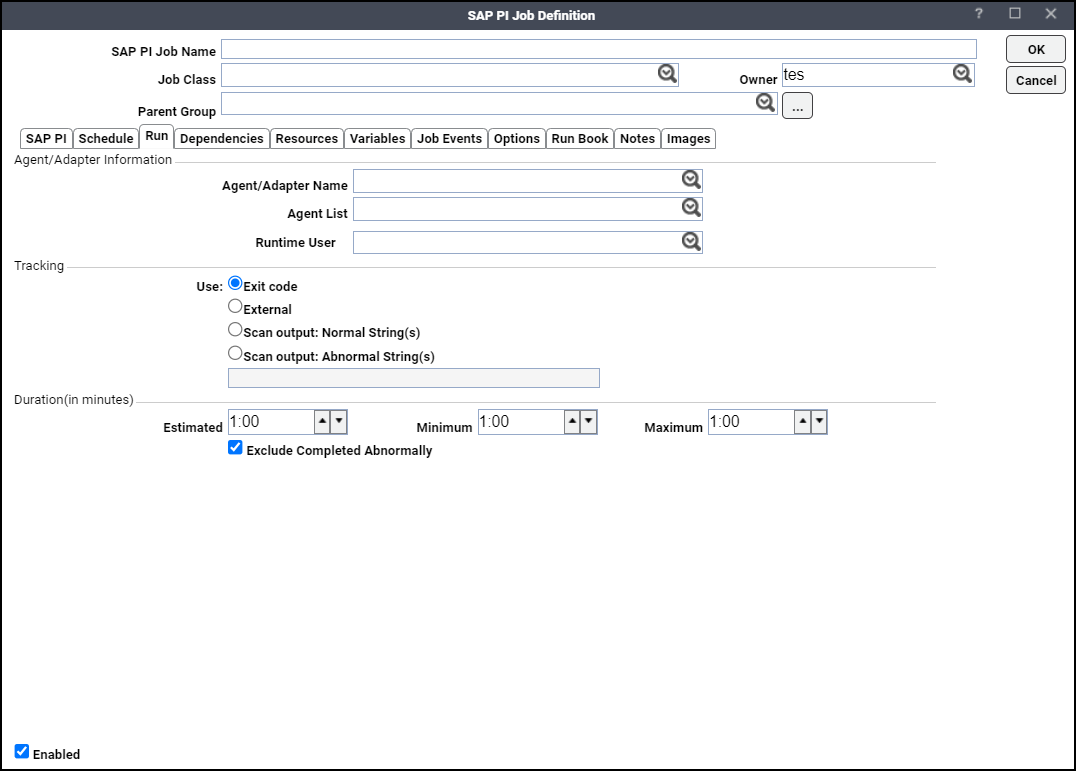Select the Run tab
The image size is (1076, 771).
point(156,136)
